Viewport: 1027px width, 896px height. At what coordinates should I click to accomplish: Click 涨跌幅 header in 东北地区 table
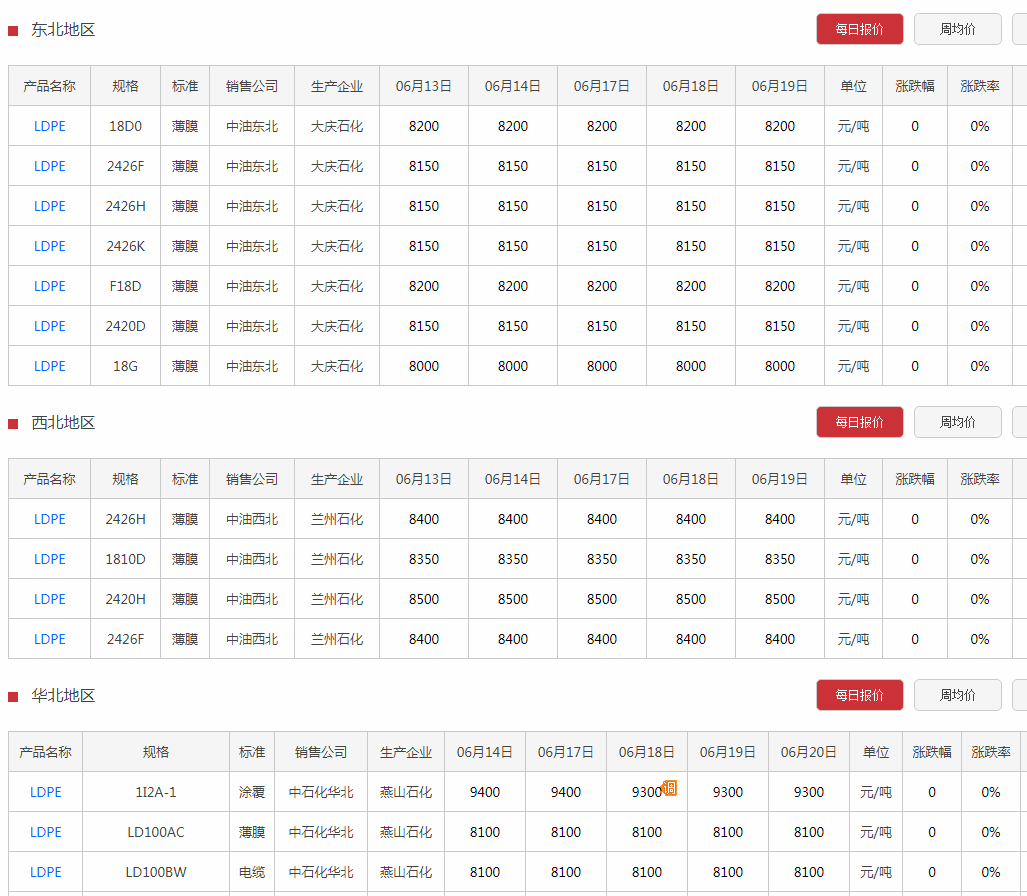tap(915, 86)
